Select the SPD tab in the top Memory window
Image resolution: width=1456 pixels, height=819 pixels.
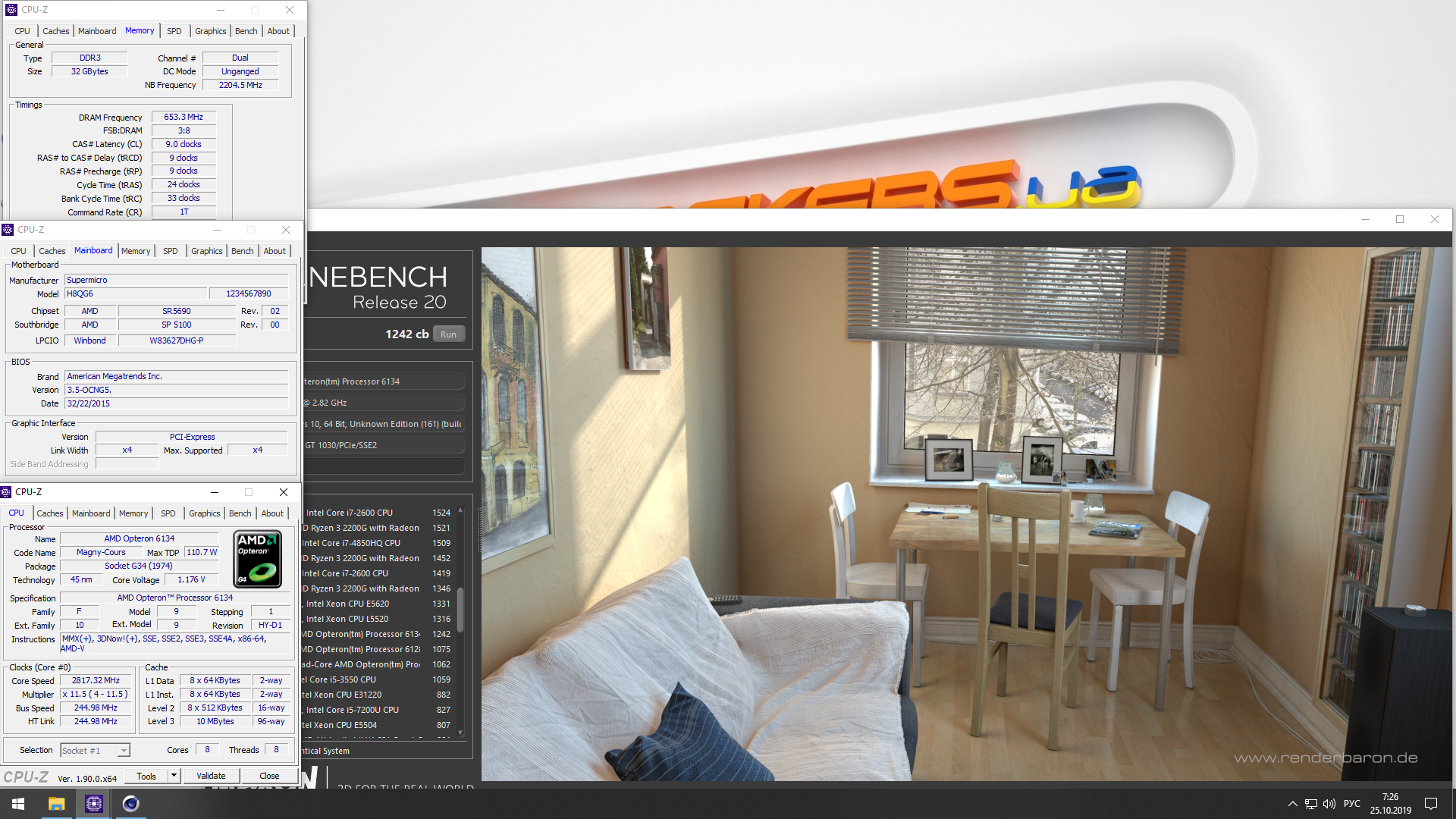point(174,31)
